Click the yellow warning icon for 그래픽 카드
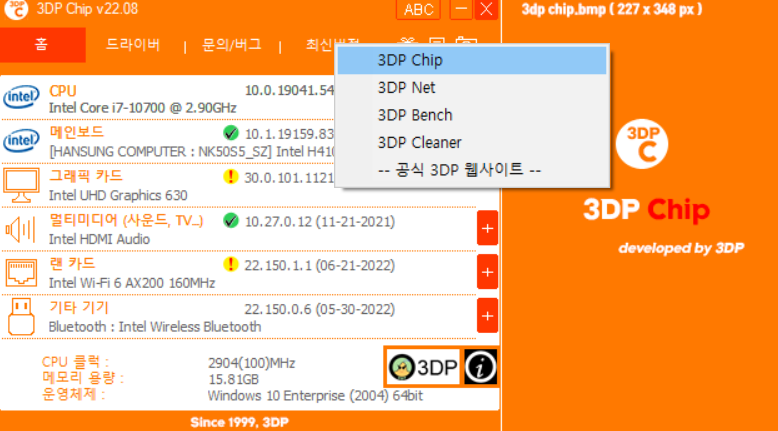The width and height of the screenshot is (778, 431). coord(231,177)
